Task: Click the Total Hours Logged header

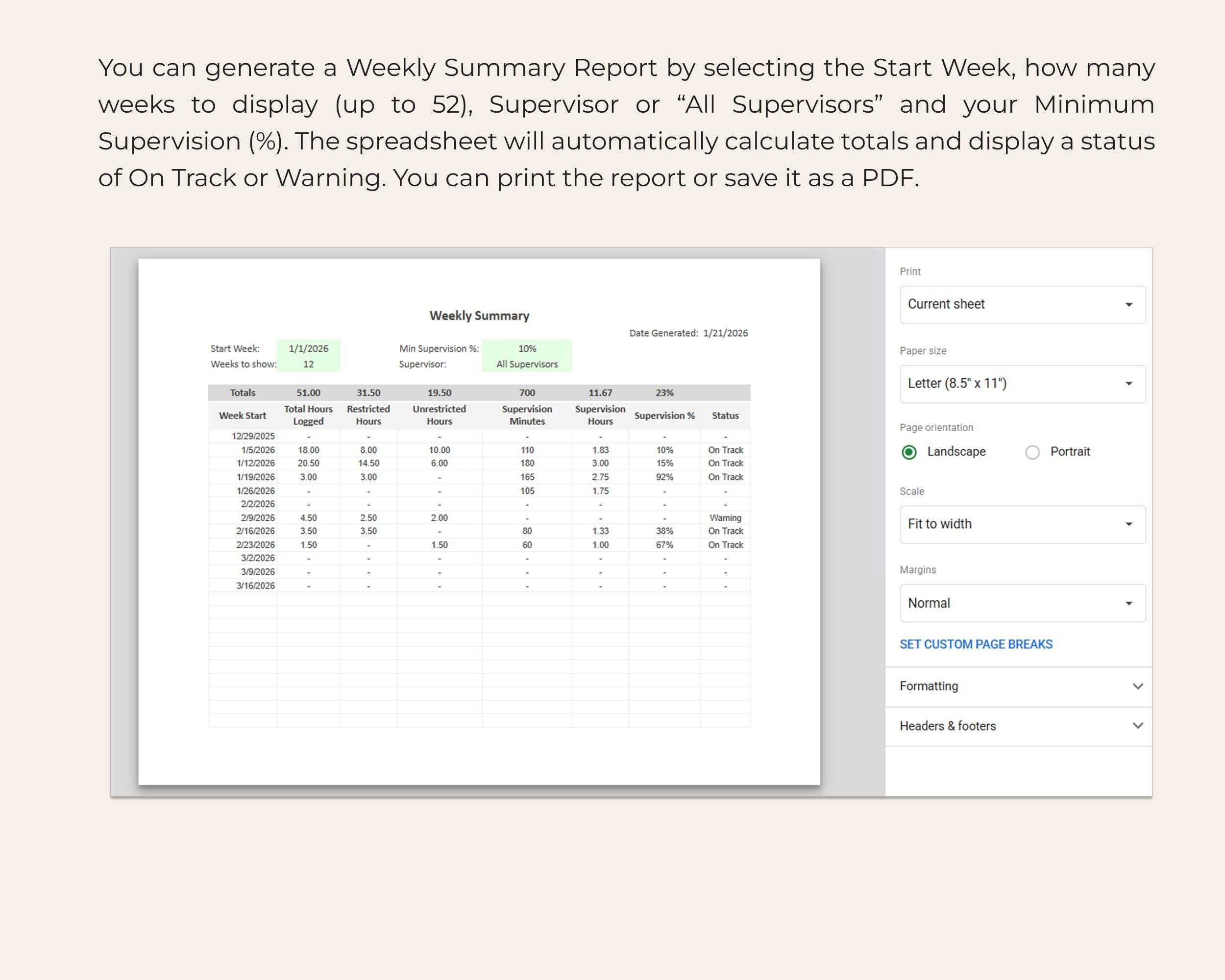Action: pyautogui.click(x=308, y=416)
